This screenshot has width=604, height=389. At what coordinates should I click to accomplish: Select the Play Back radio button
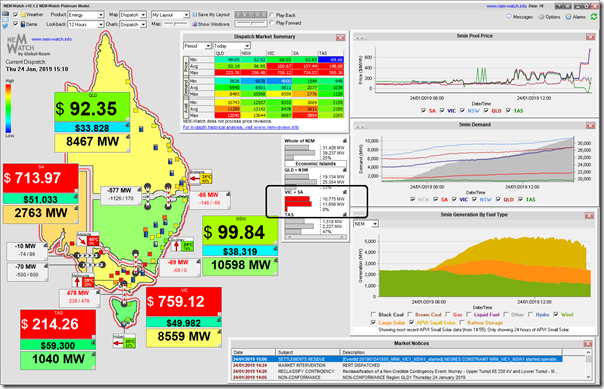click(272, 15)
